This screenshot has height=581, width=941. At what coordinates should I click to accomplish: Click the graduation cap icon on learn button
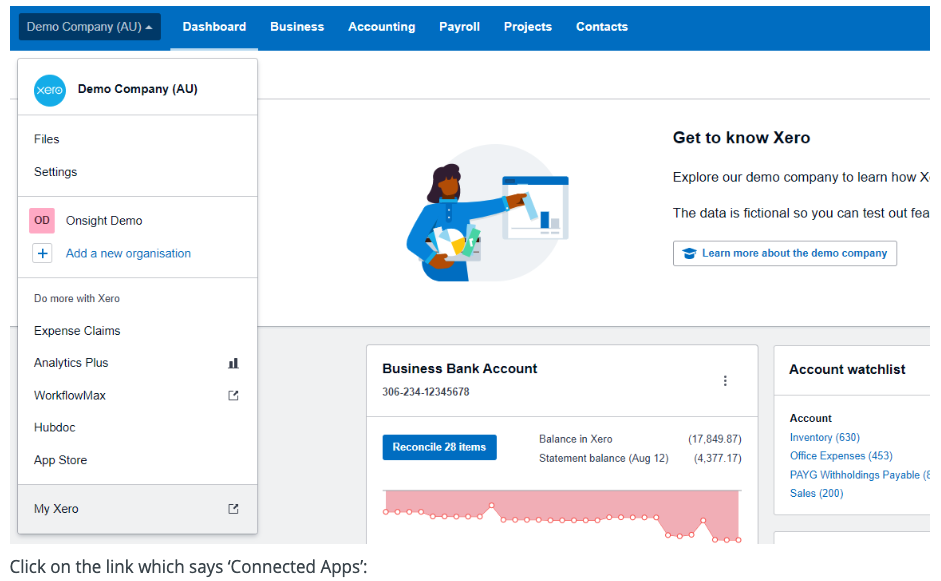(x=690, y=253)
